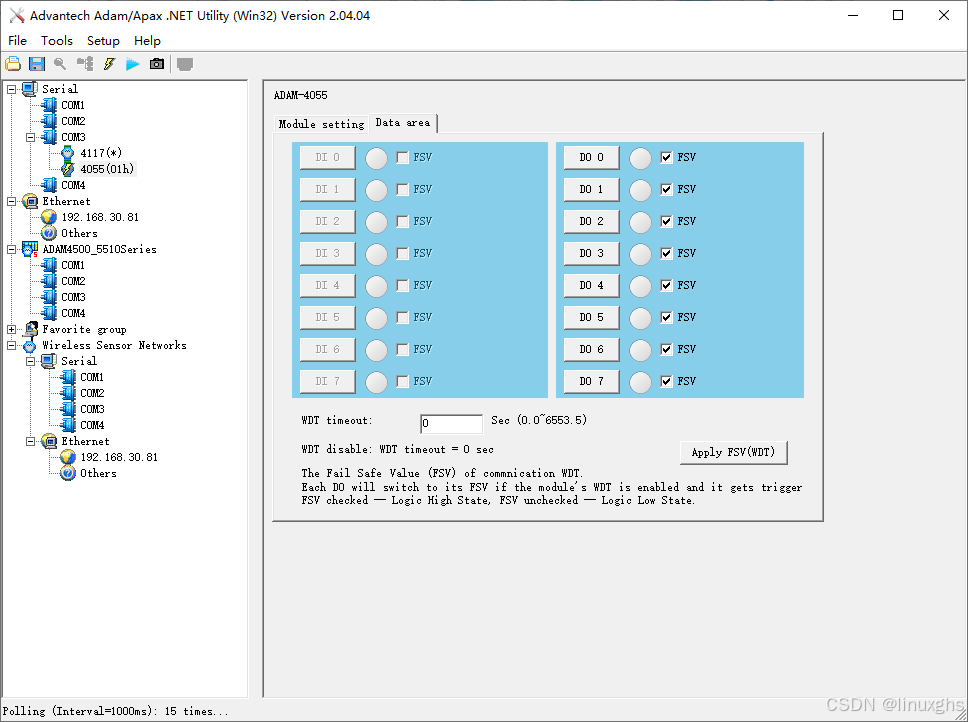The image size is (968, 722).
Task: Toggle the DO 0 output button
Action: 591,157
